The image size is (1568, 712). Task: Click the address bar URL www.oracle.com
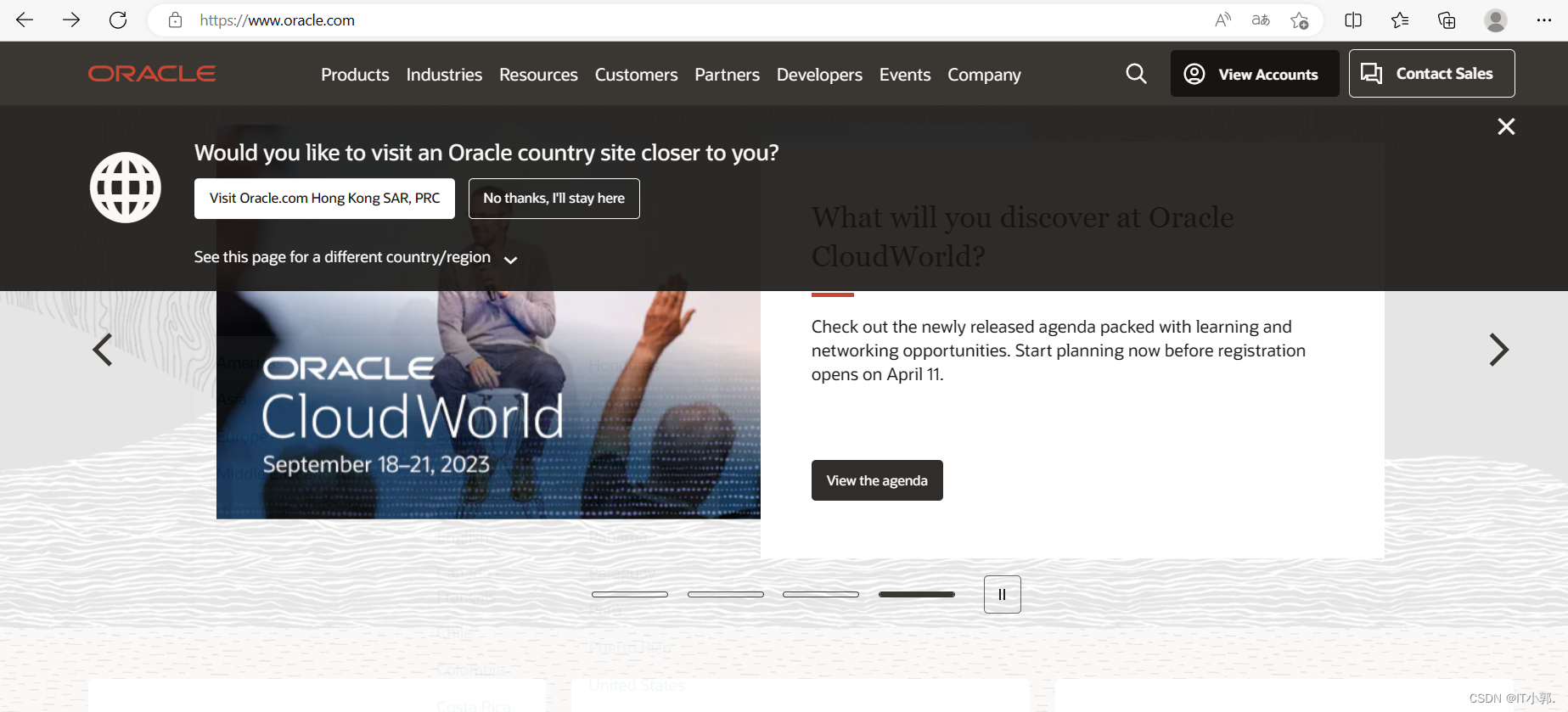[278, 20]
